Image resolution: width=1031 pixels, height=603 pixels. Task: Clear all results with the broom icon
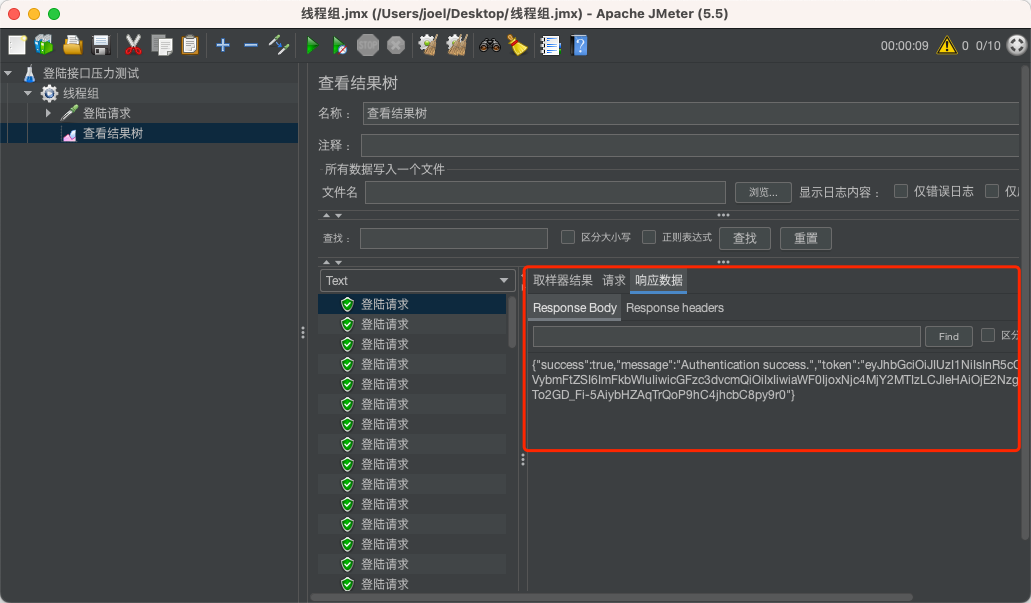[x=456, y=45]
